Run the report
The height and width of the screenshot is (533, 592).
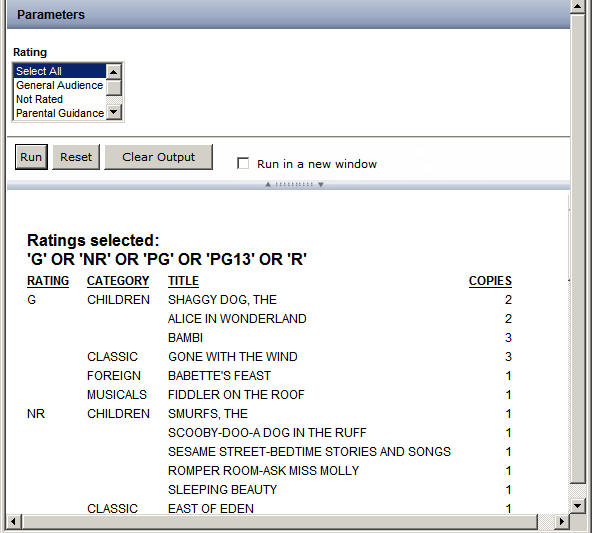31,157
